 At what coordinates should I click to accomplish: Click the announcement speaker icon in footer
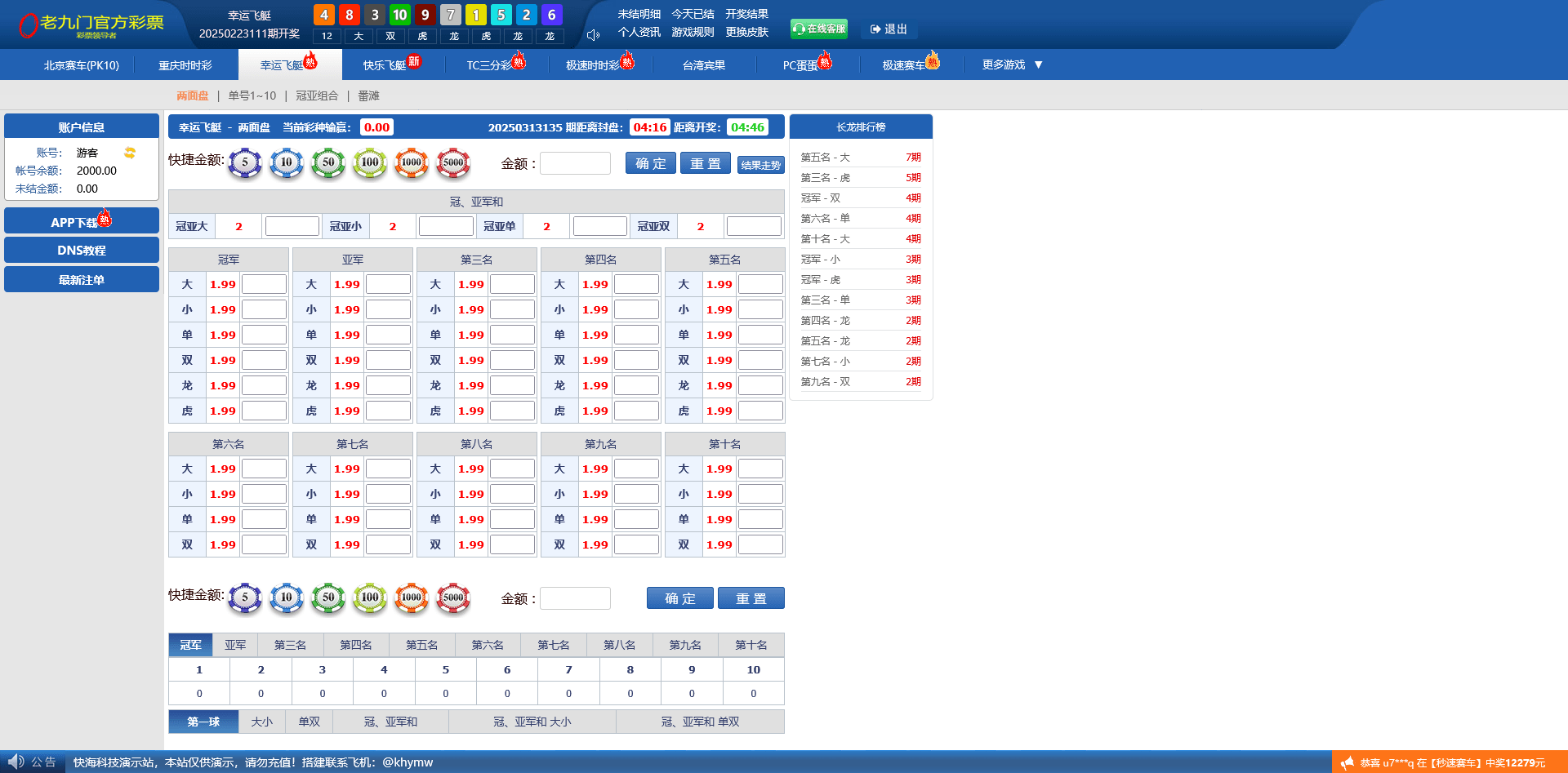pyautogui.click(x=16, y=762)
